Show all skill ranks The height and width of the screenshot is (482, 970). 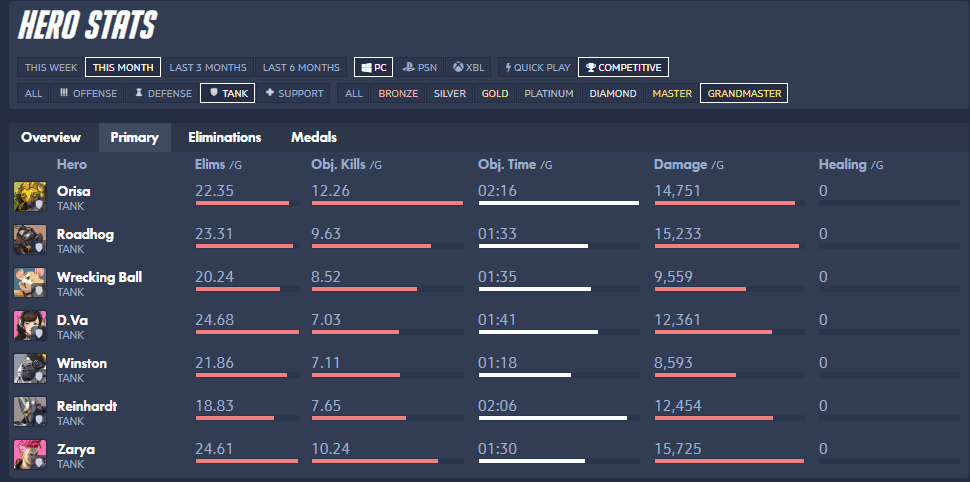coord(353,93)
